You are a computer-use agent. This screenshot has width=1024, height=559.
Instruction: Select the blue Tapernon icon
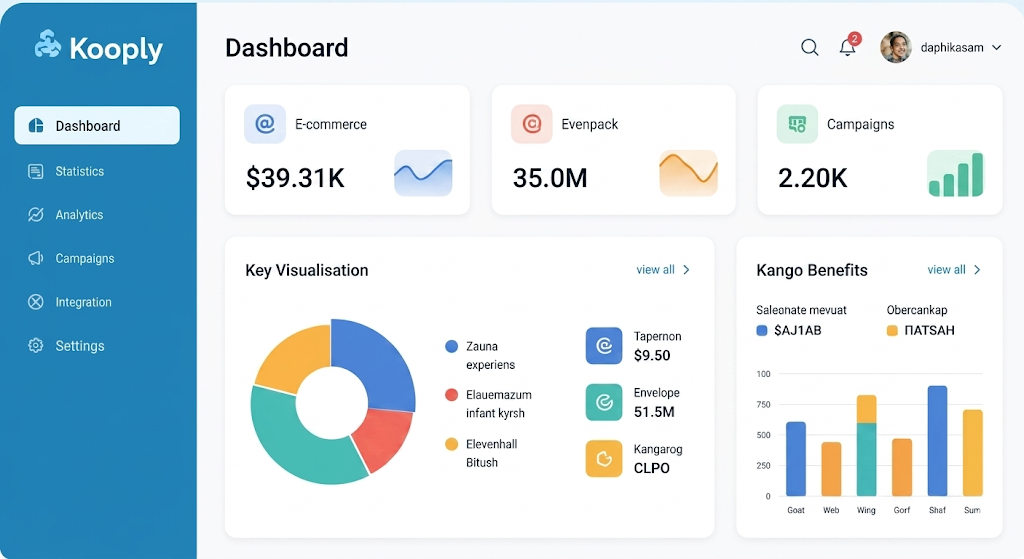(x=604, y=345)
